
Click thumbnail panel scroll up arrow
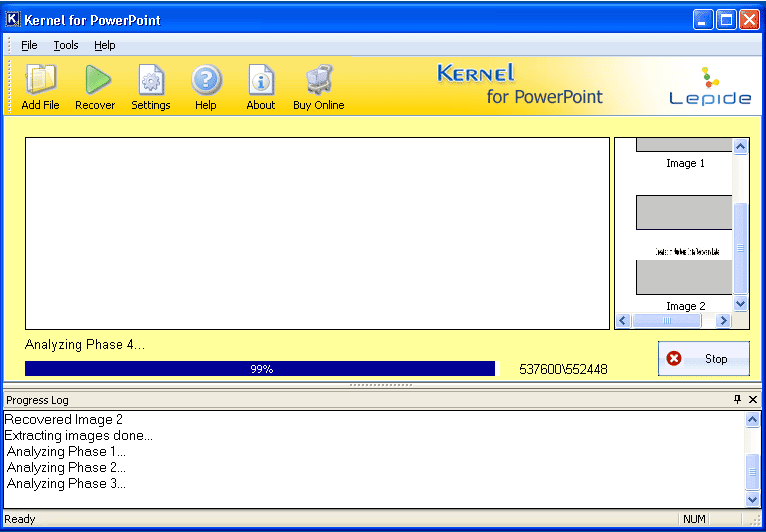741,146
